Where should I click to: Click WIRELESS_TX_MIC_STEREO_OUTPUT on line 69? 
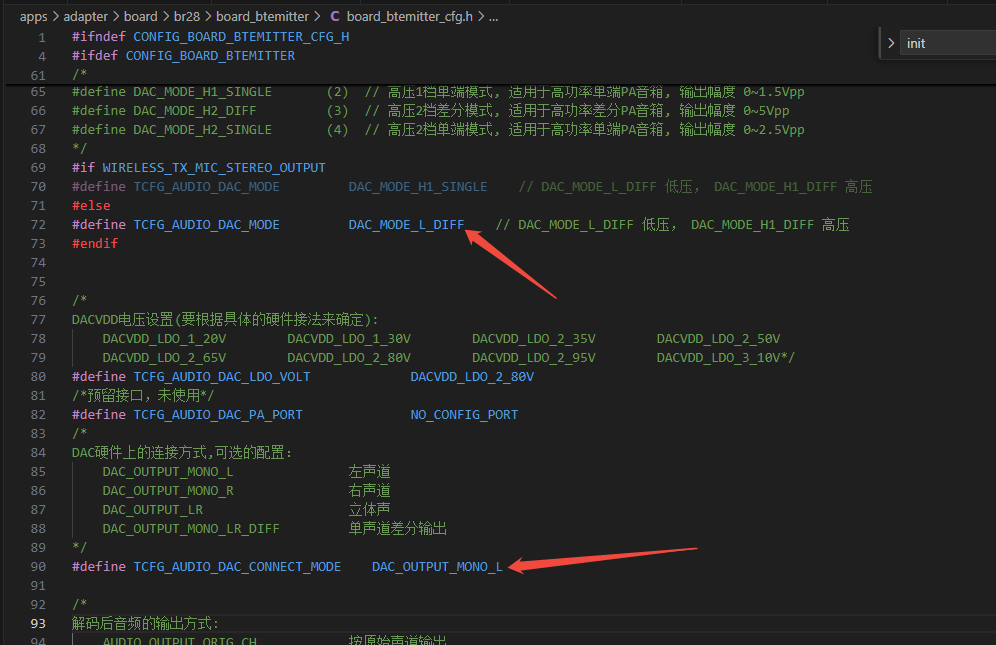(214, 168)
